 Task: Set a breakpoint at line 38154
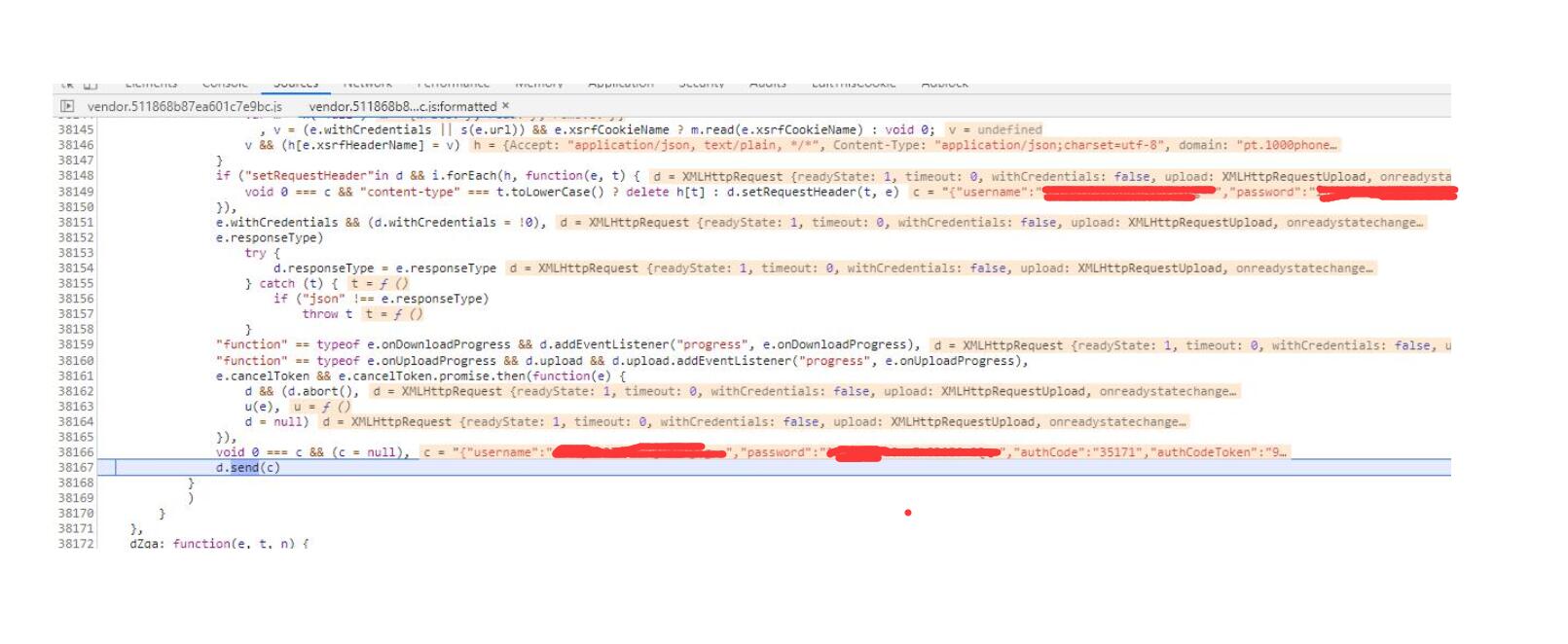[x=75, y=268]
